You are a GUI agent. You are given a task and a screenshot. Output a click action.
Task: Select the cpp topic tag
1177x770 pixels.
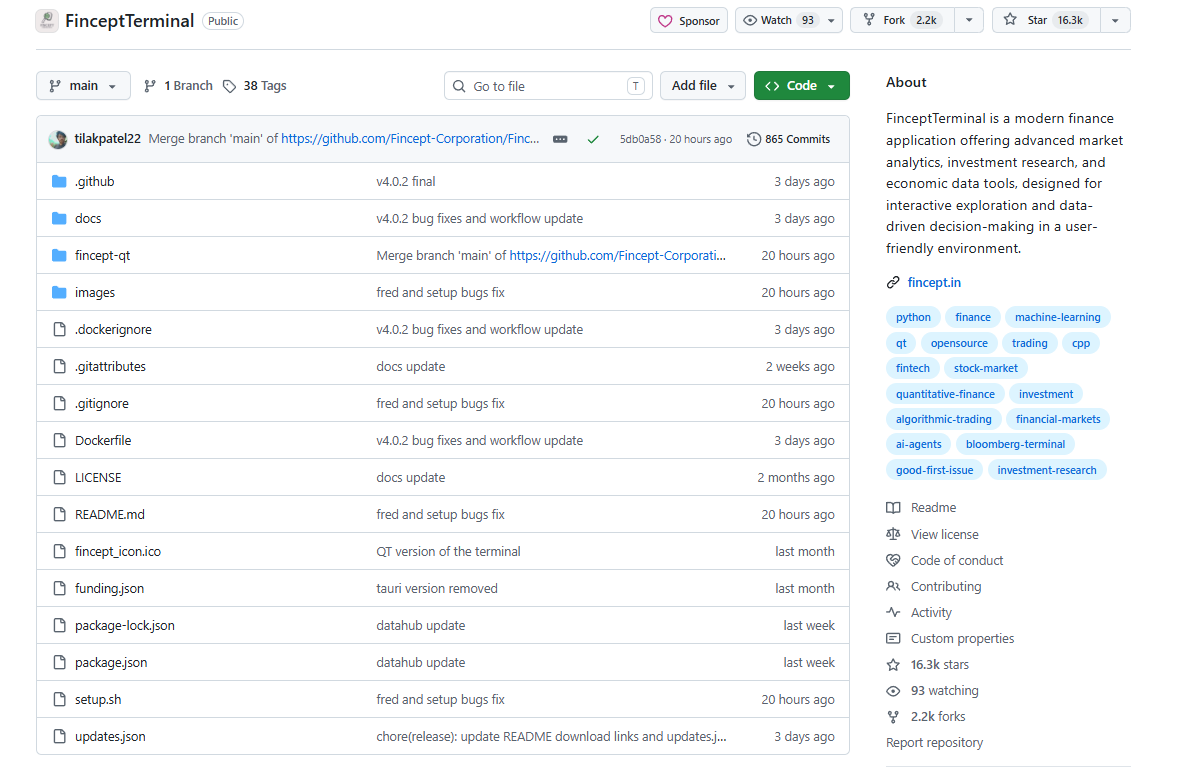[x=1080, y=343]
